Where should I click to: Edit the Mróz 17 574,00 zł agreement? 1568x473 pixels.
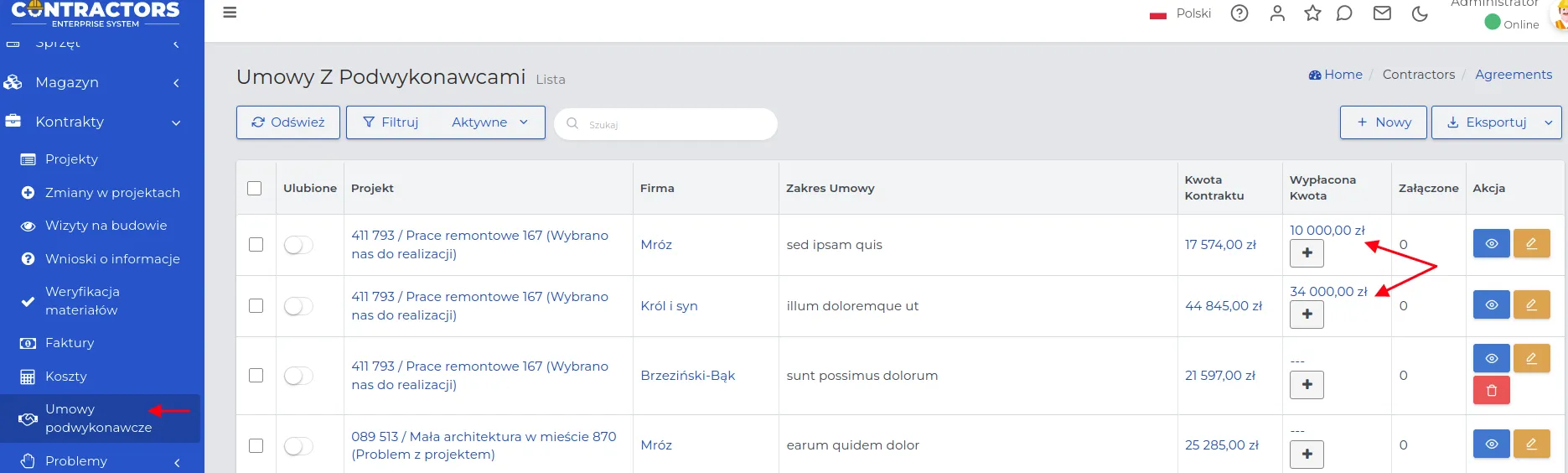pyautogui.click(x=1532, y=244)
